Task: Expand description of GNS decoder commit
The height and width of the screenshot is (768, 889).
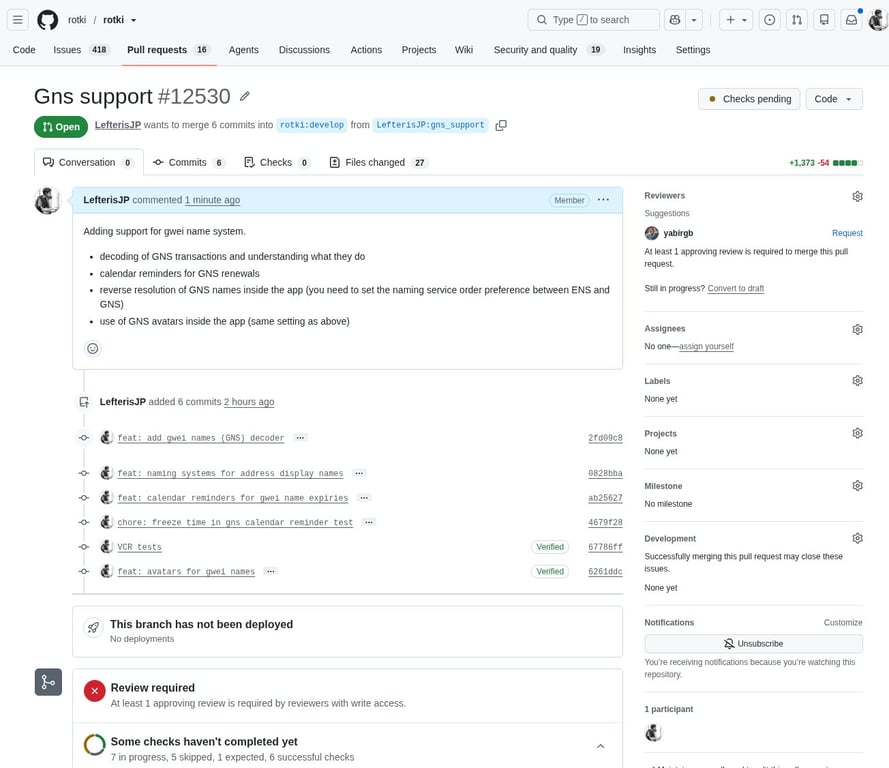Action: 300,438
